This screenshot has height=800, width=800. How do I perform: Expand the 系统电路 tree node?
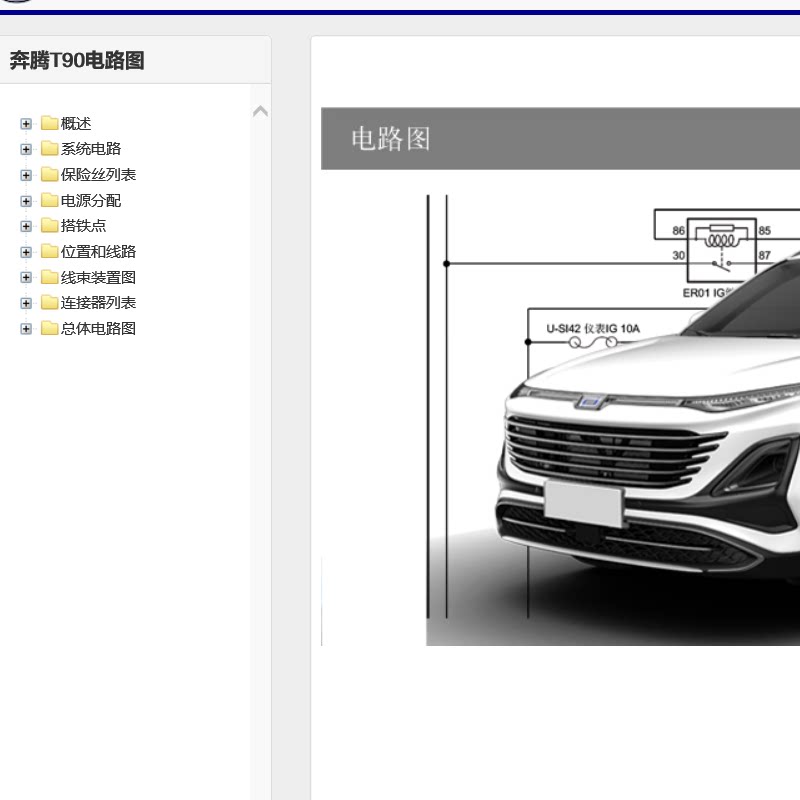pyautogui.click(x=26, y=149)
